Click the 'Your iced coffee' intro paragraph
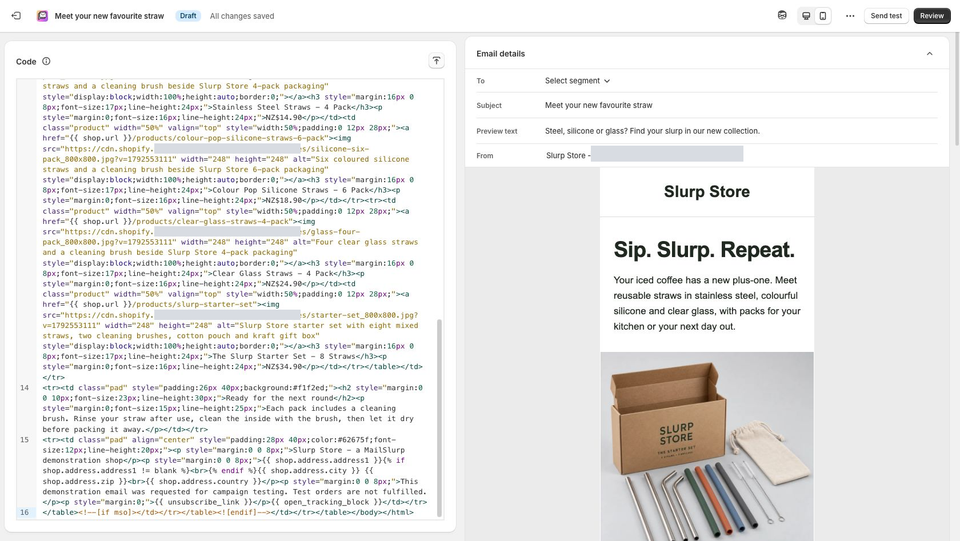Image resolution: width=960 pixels, height=541 pixels. (x=707, y=303)
